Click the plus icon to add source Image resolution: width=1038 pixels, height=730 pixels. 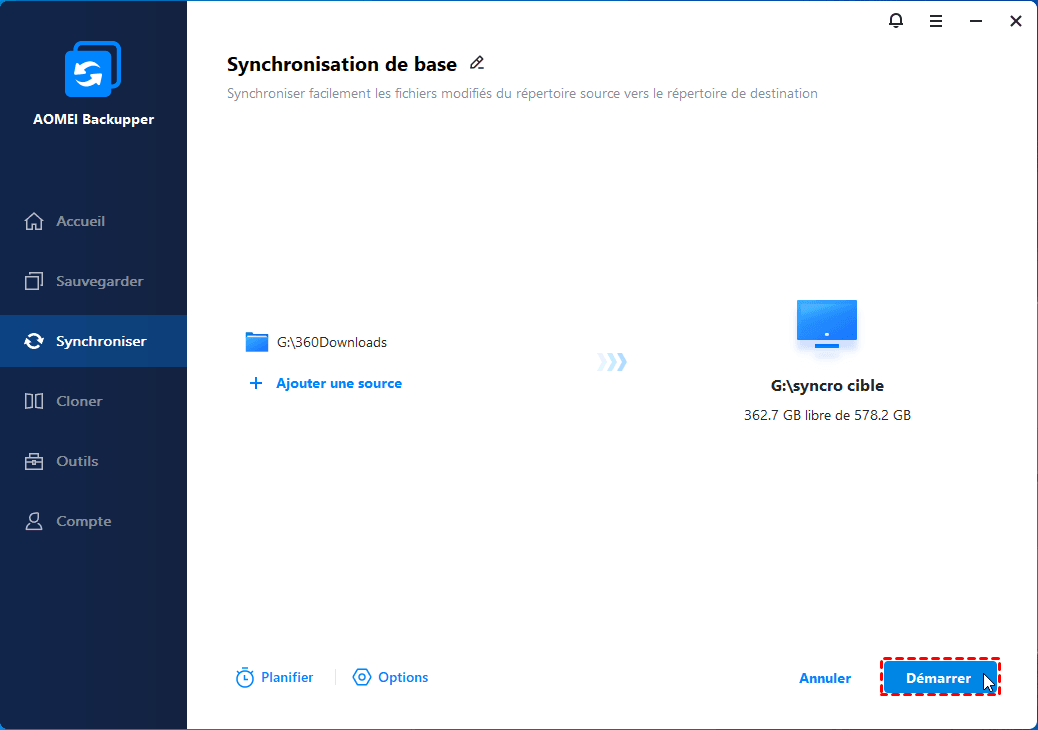click(256, 383)
